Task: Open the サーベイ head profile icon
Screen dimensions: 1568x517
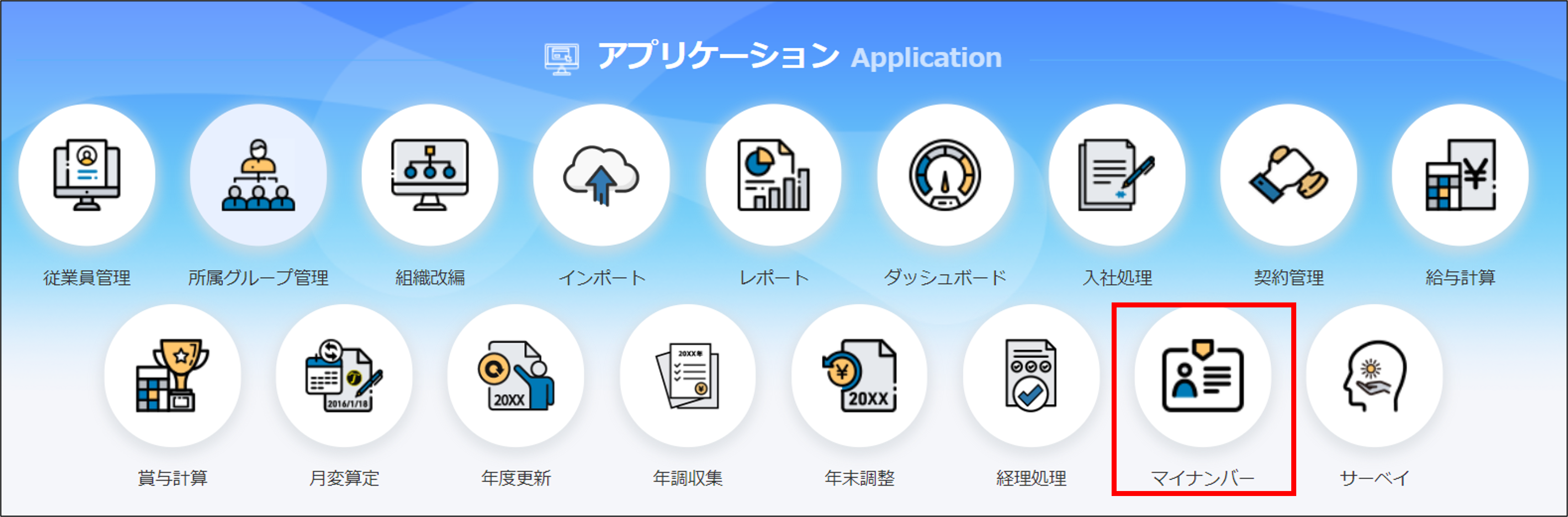Action: (1374, 376)
